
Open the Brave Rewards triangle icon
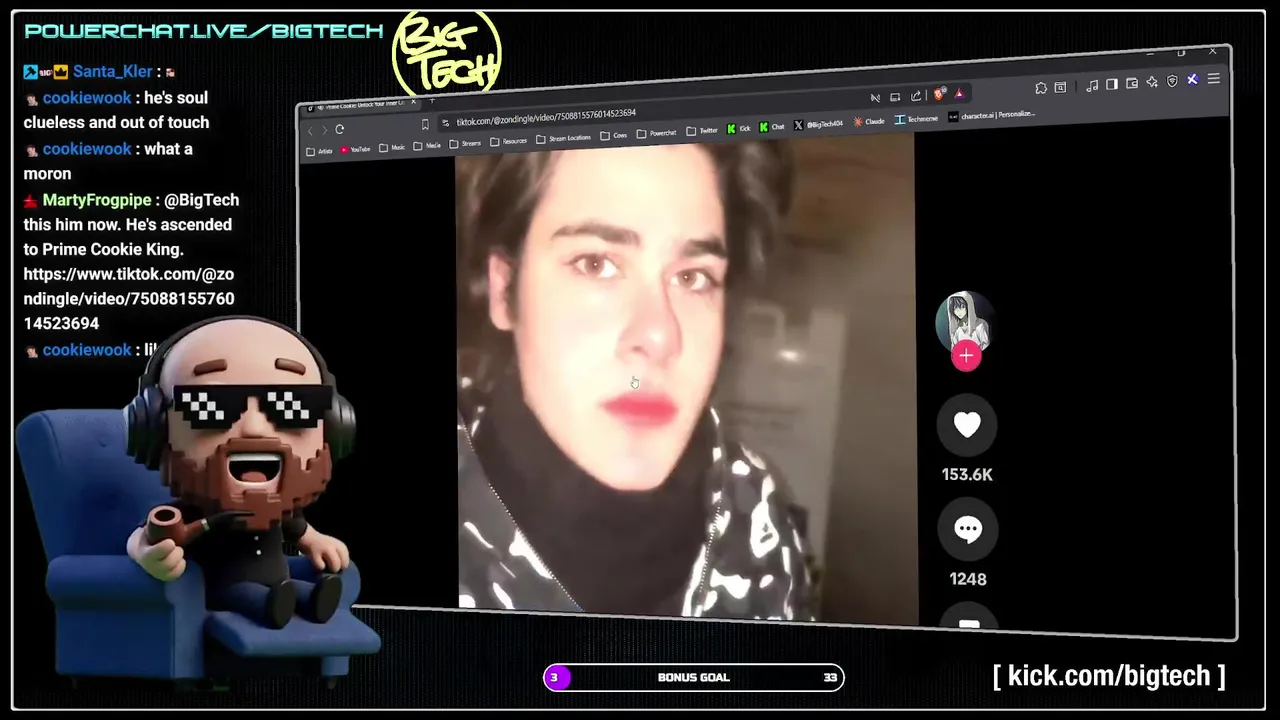click(959, 94)
